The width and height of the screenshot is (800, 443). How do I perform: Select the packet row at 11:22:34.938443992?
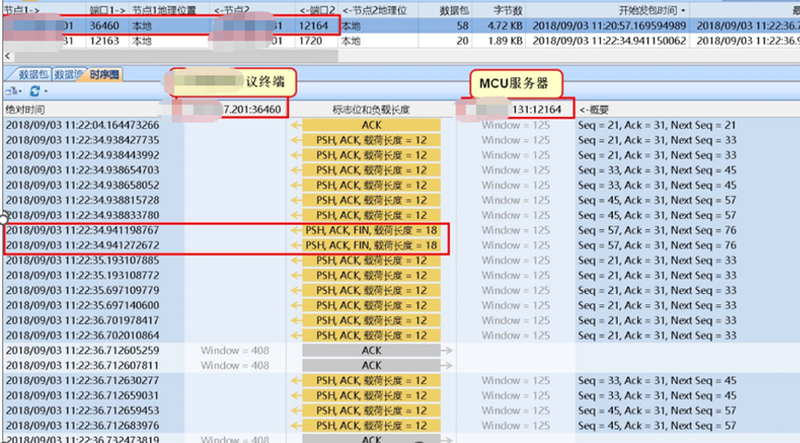click(x=400, y=155)
